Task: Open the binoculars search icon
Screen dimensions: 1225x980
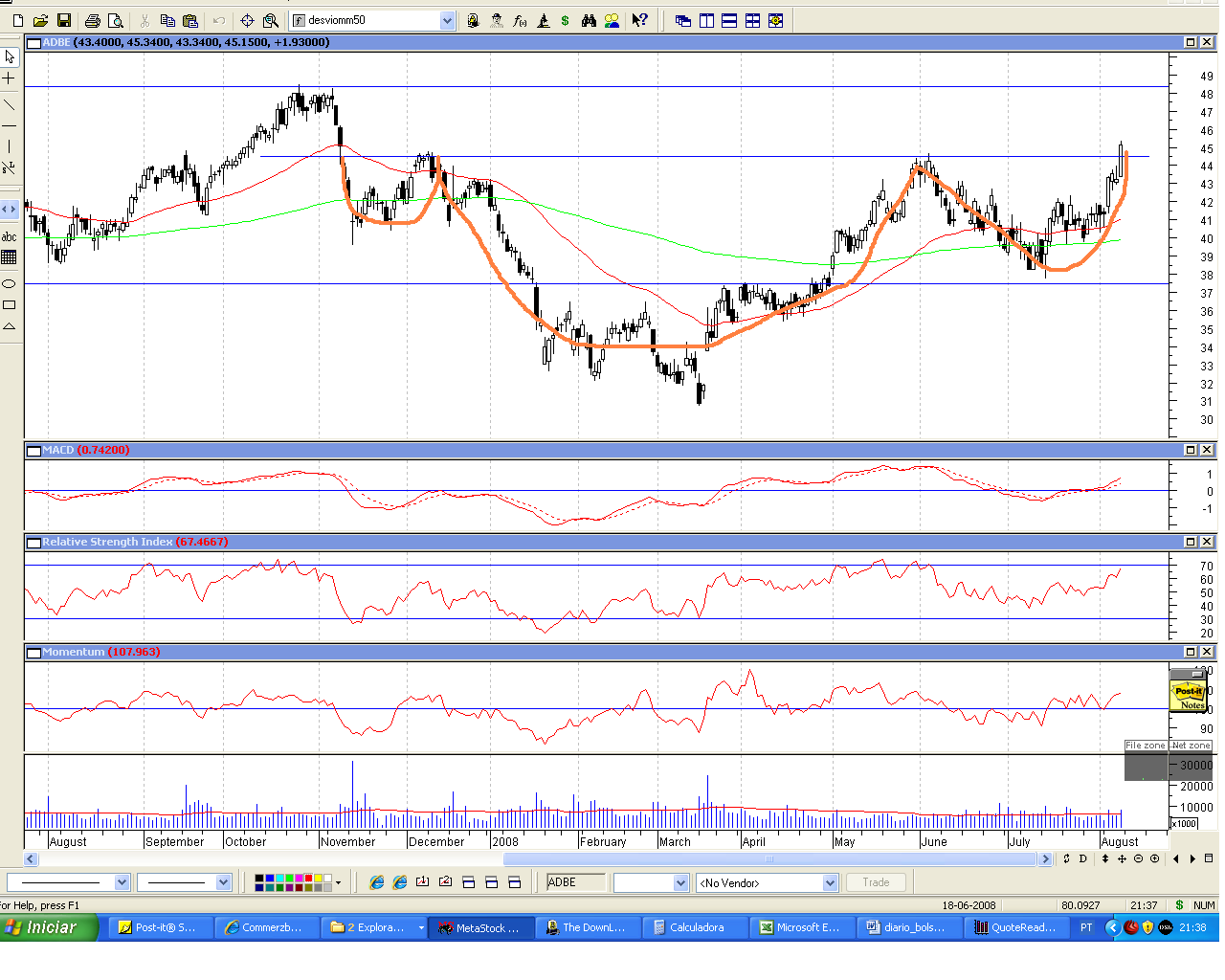Action: pos(589,20)
